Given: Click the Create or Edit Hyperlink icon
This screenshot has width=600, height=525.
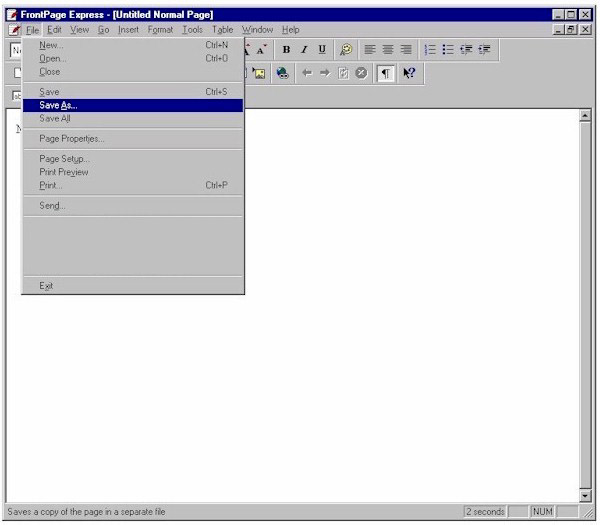Looking at the screenshot, I should [282, 73].
